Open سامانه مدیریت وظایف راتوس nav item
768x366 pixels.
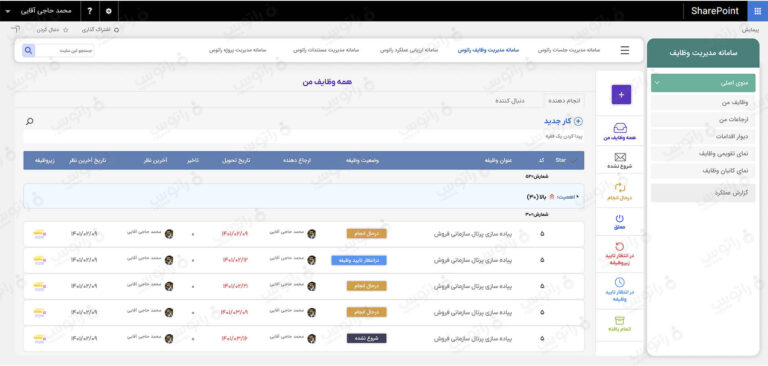(489, 50)
